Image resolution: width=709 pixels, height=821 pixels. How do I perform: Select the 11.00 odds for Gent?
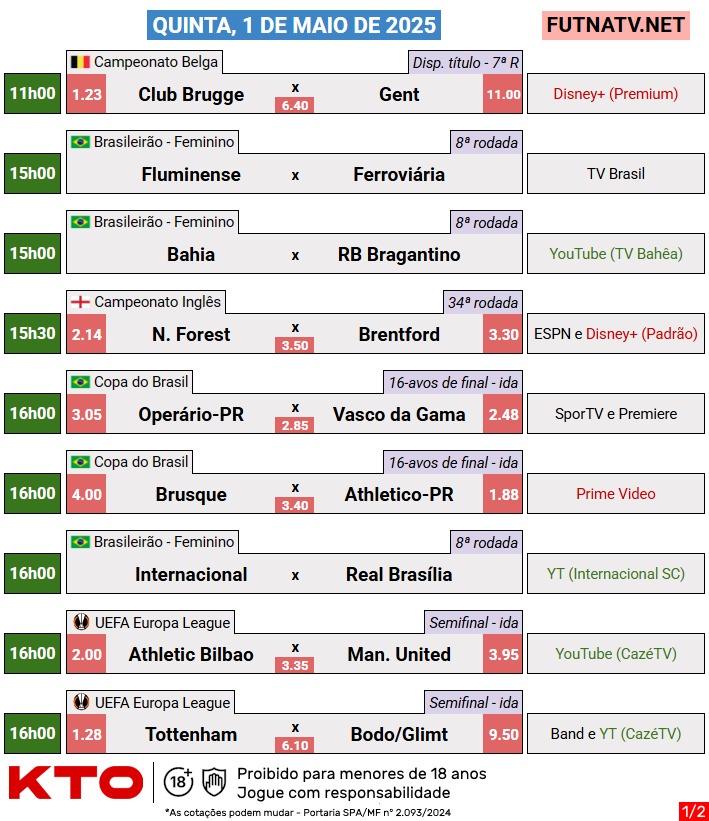(503, 94)
